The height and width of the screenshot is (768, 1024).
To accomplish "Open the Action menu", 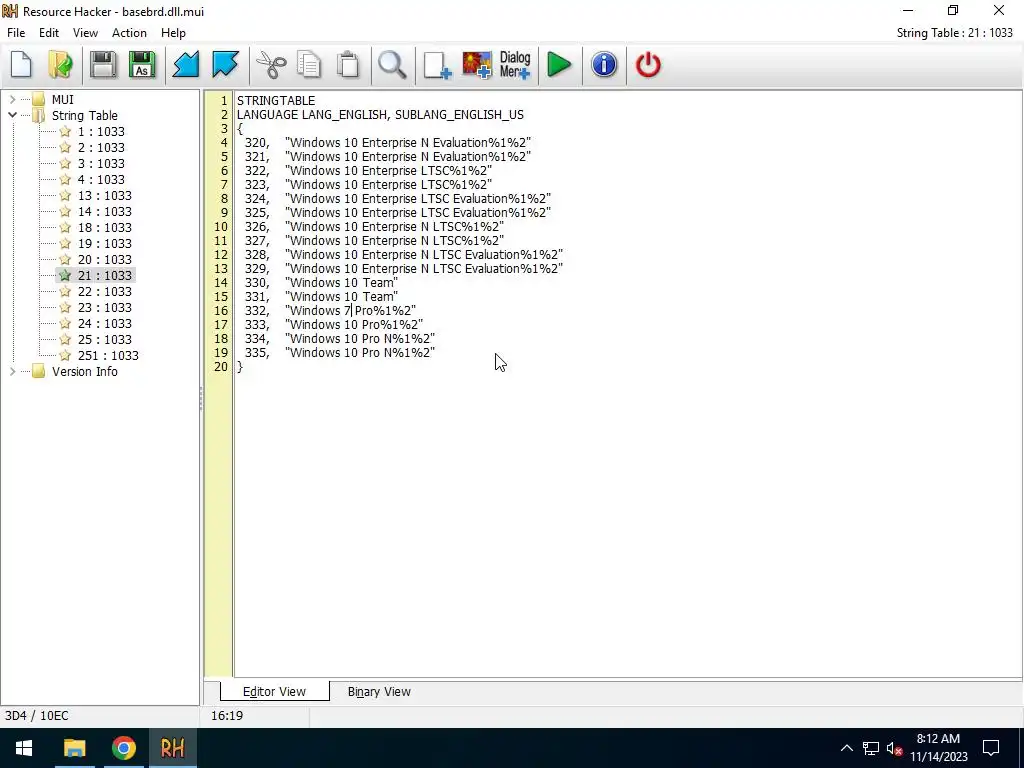I will tap(129, 33).
